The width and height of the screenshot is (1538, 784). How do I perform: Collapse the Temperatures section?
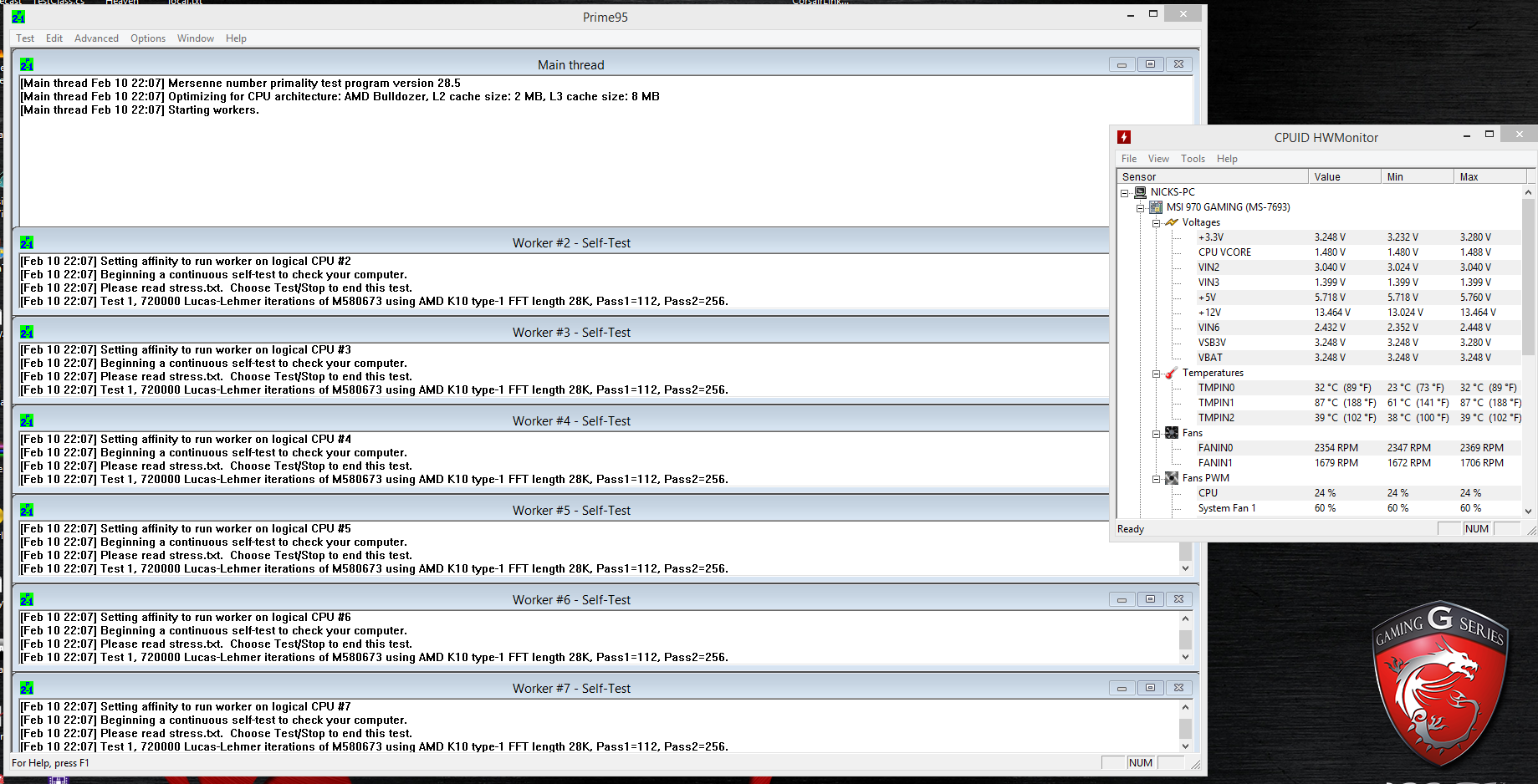[1156, 374]
